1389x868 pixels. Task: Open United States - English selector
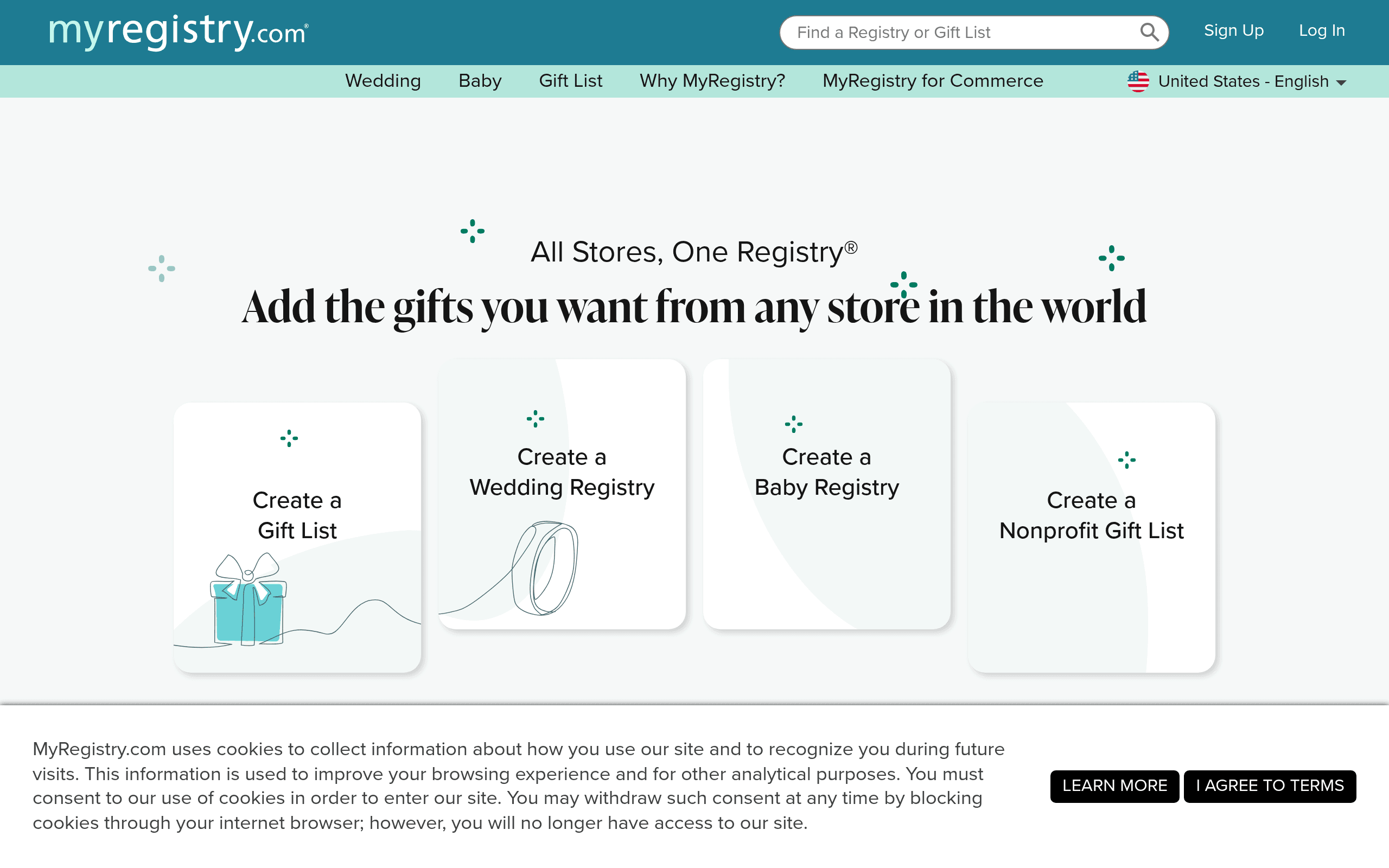pyautogui.click(x=1237, y=81)
